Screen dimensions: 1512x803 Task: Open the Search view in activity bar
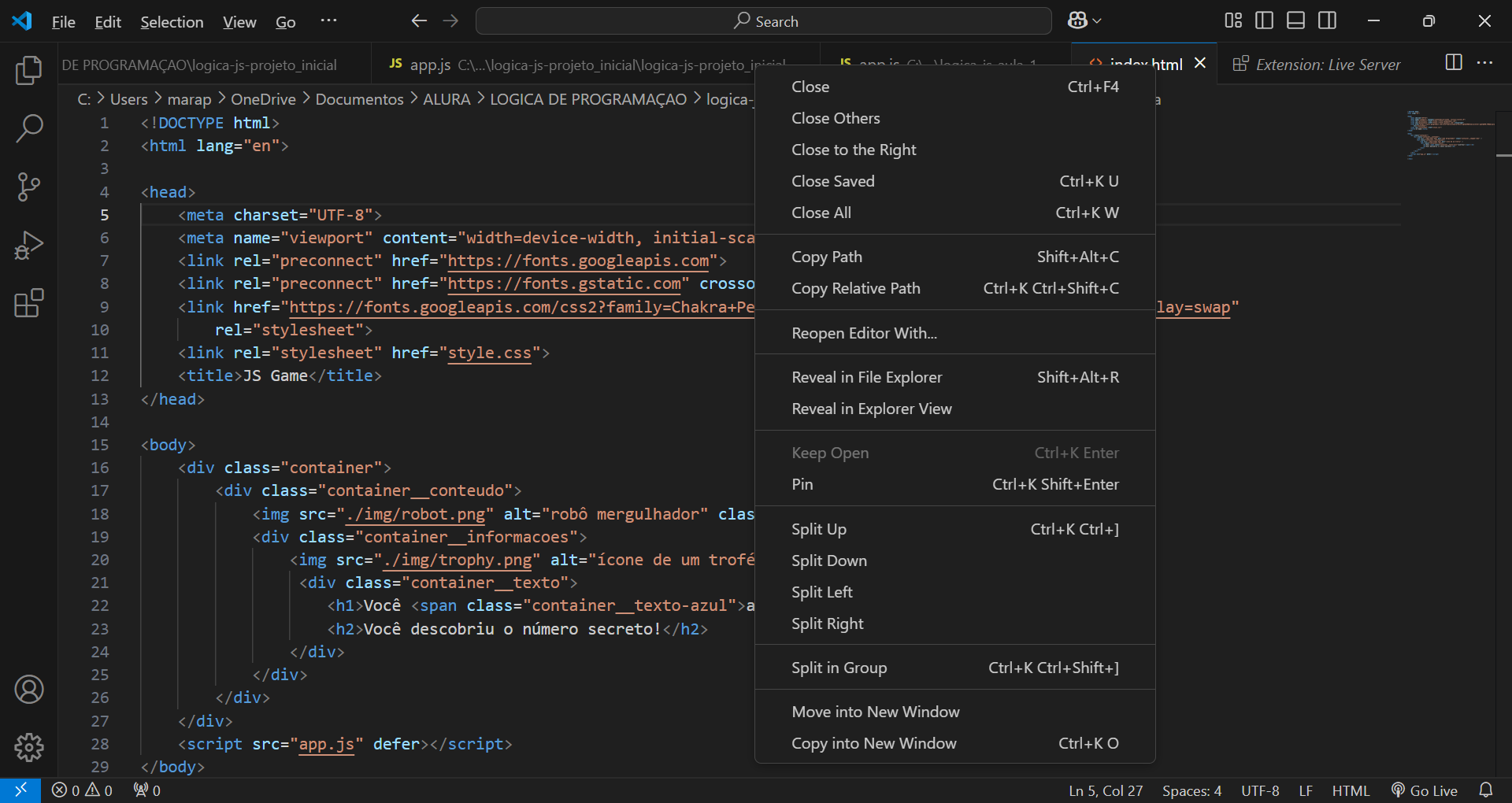29,128
